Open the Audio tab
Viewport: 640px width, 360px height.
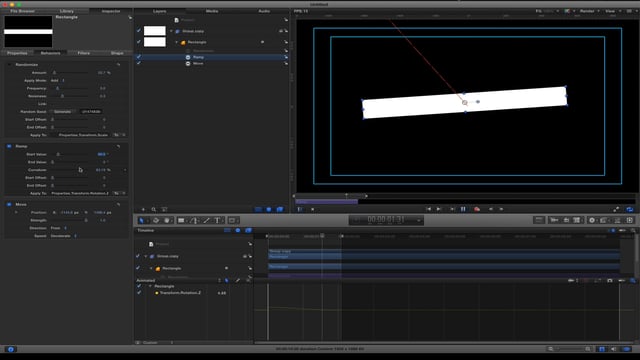tap(264, 11)
